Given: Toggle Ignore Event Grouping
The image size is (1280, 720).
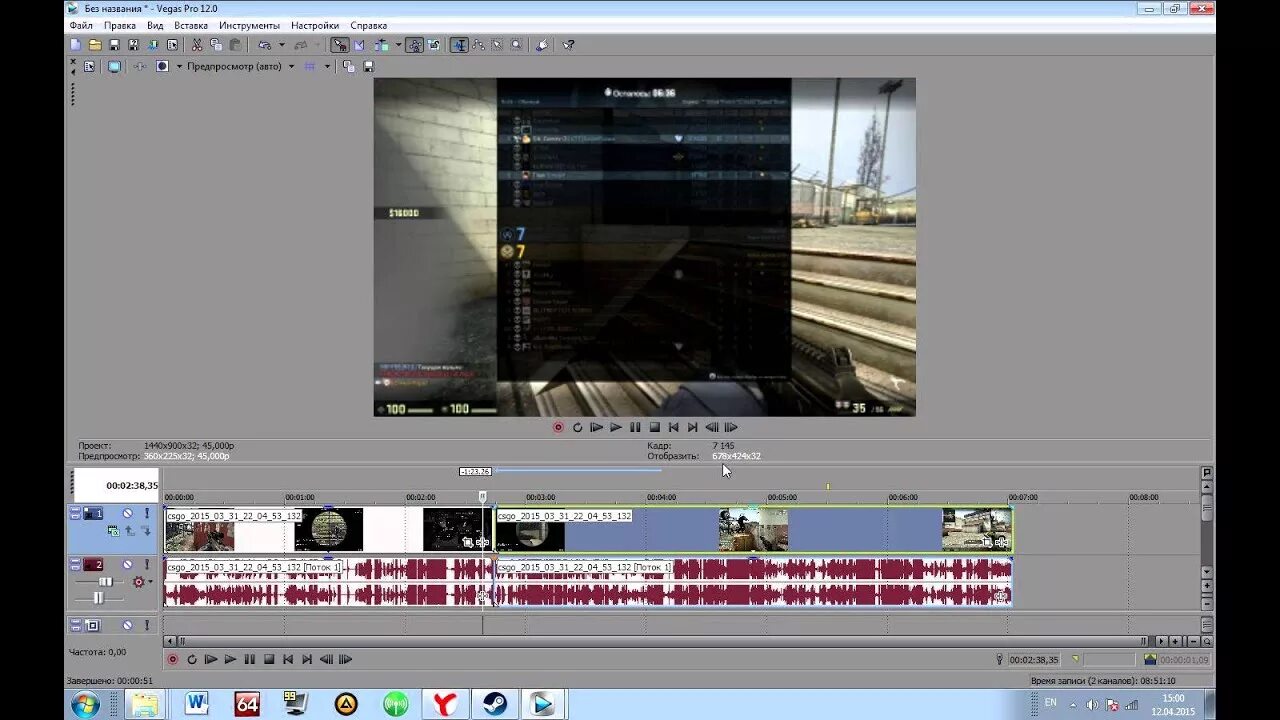Looking at the screenshot, I should click(x=433, y=45).
